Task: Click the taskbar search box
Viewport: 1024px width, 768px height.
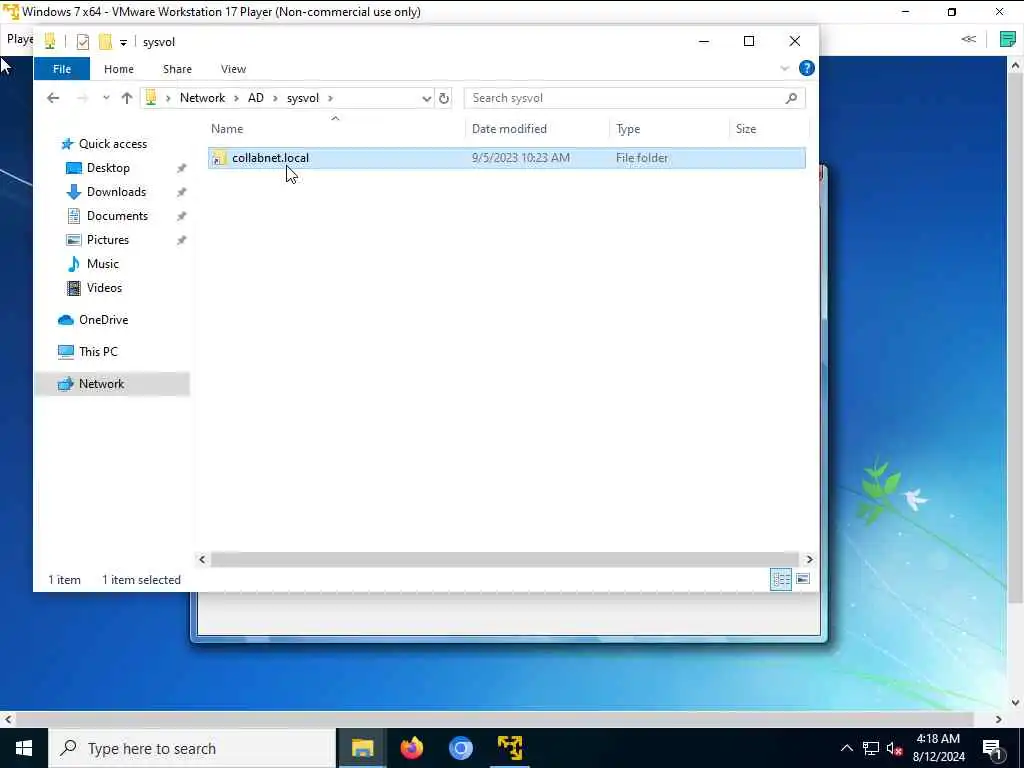Action: [x=192, y=748]
